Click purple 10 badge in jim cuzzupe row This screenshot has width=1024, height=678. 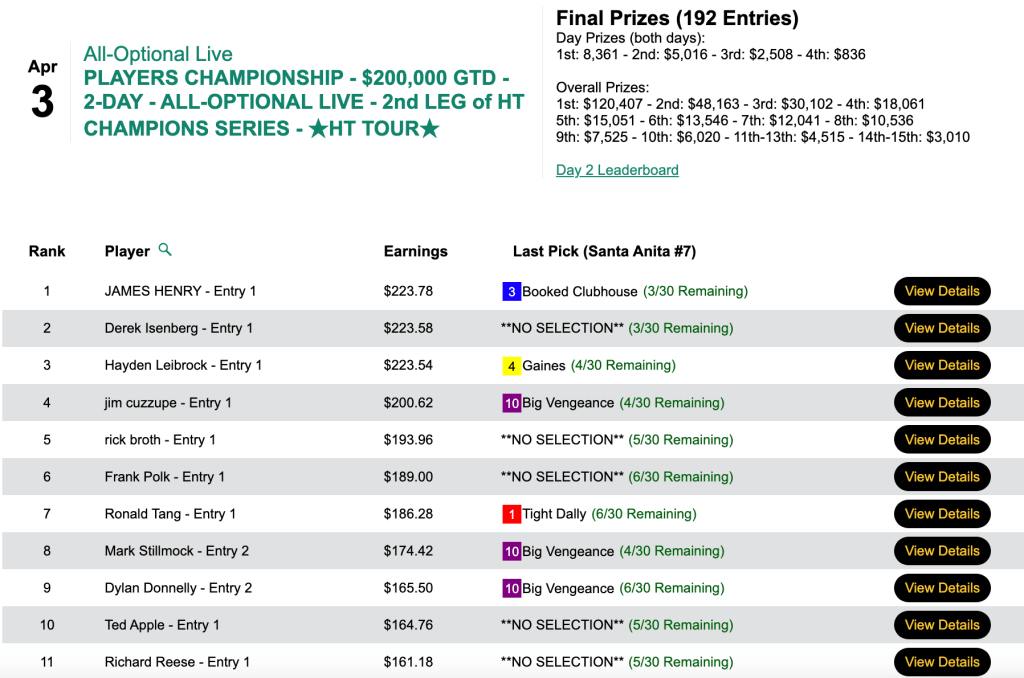511,403
